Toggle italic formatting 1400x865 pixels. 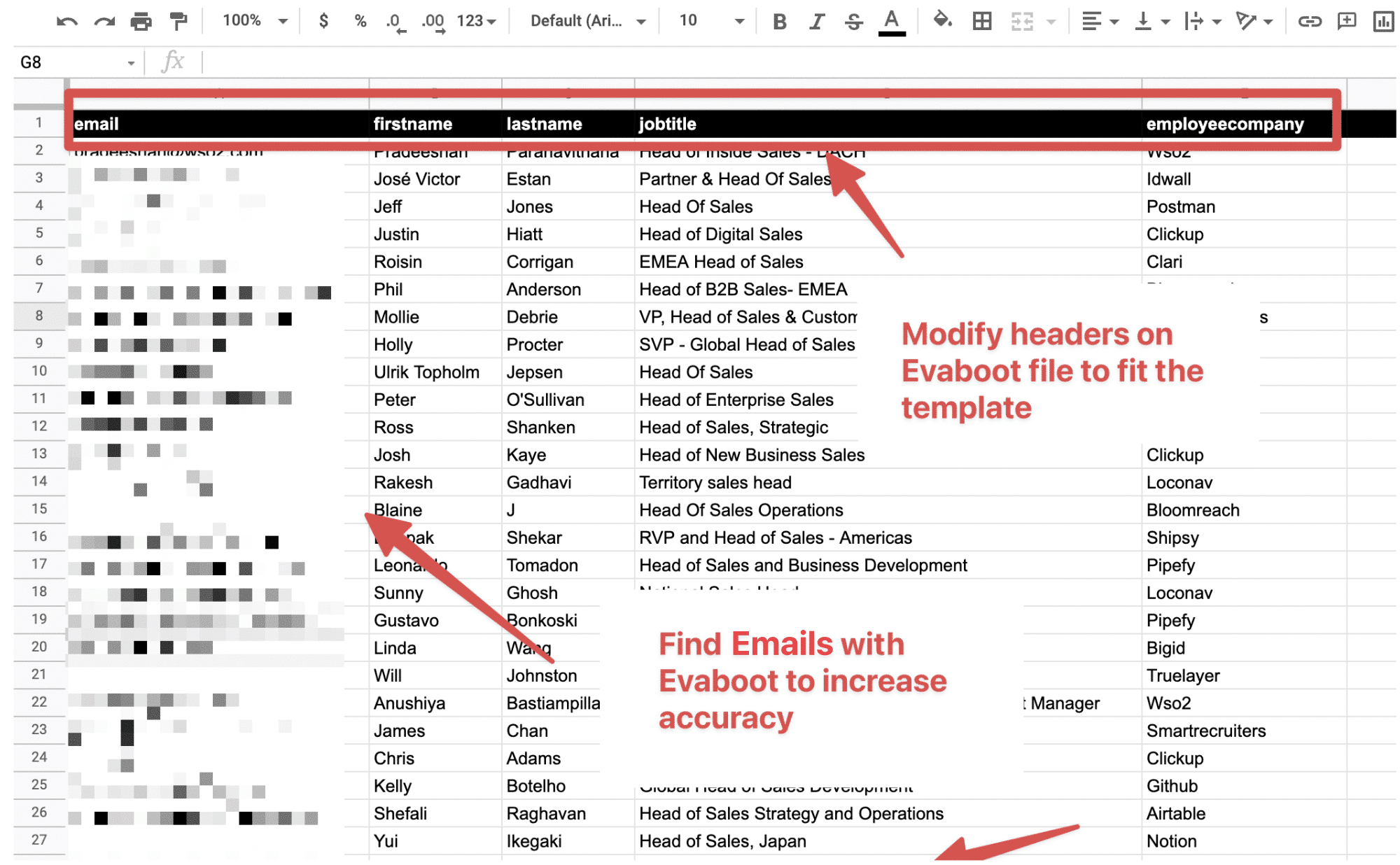pos(816,22)
